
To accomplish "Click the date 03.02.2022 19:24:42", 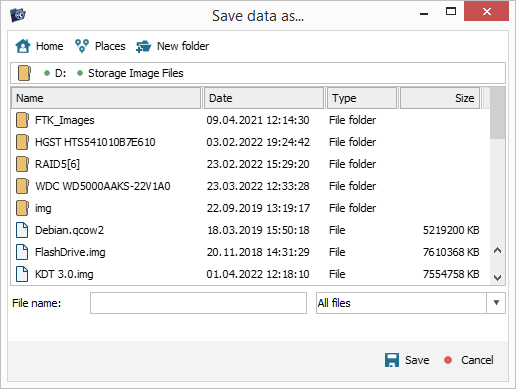I will click(258, 142).
